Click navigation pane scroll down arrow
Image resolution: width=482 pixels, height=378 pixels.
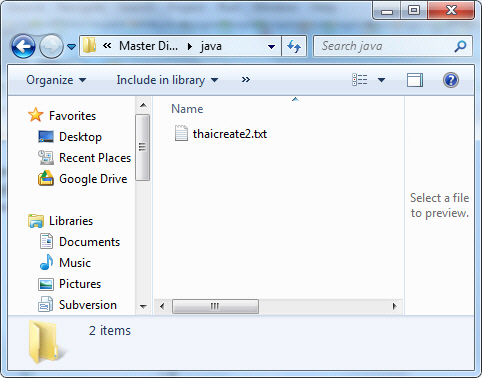click(143, 306)
